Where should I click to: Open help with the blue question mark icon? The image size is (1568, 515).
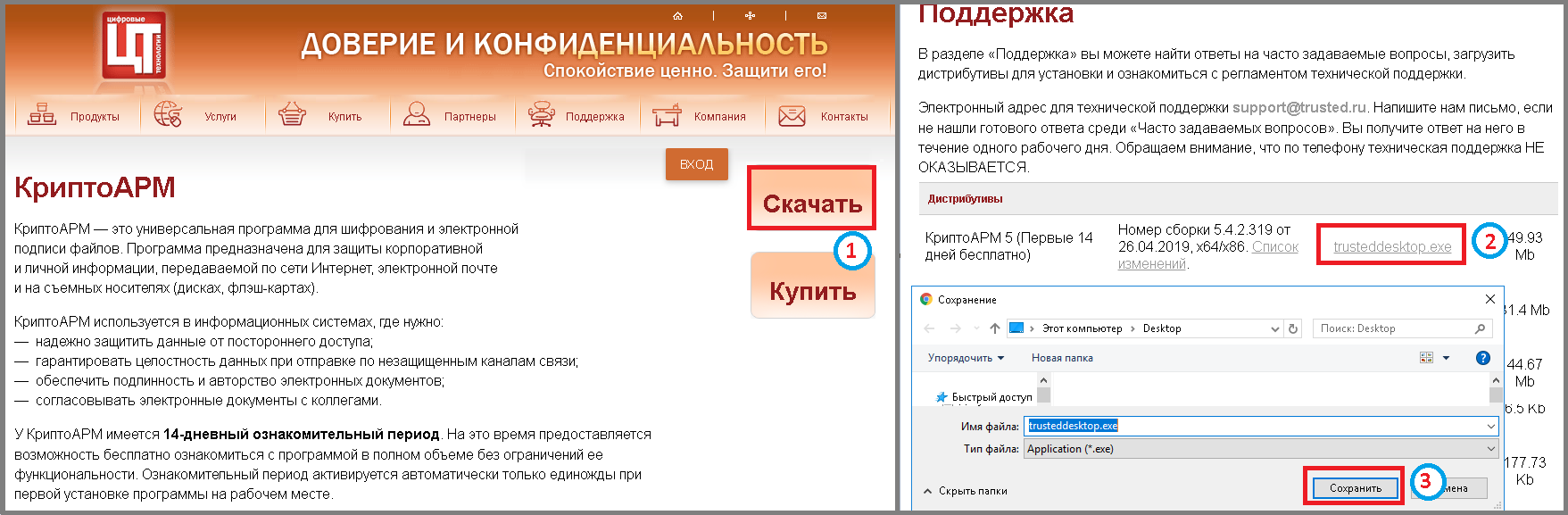(1482, 358)
